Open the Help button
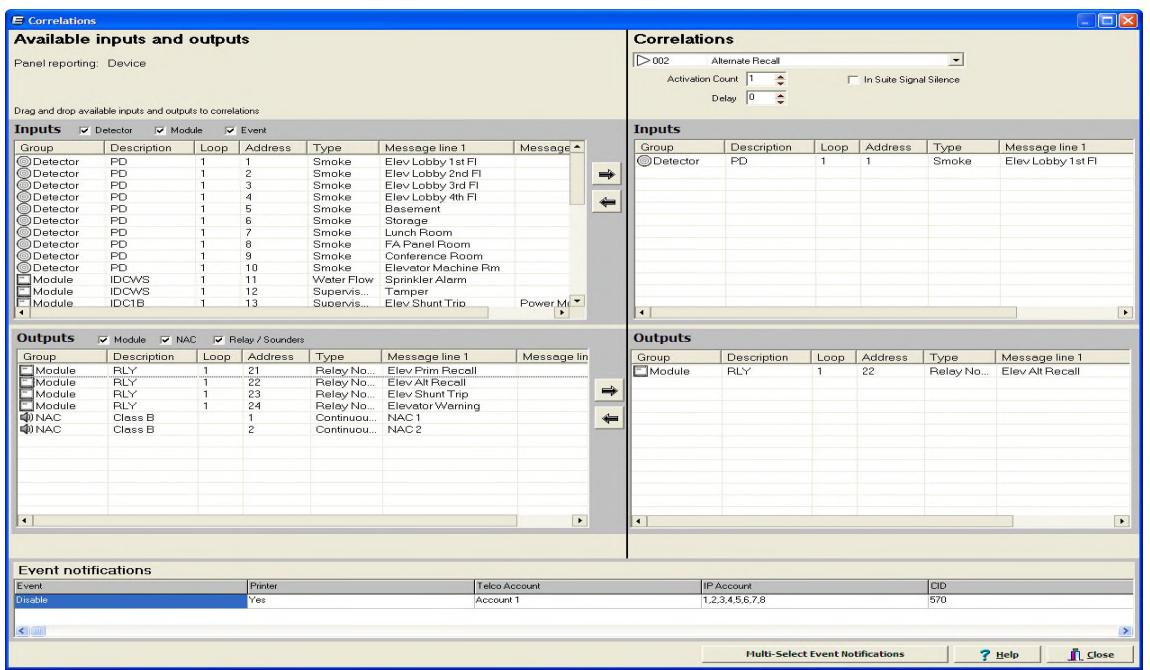 [998, 655]
